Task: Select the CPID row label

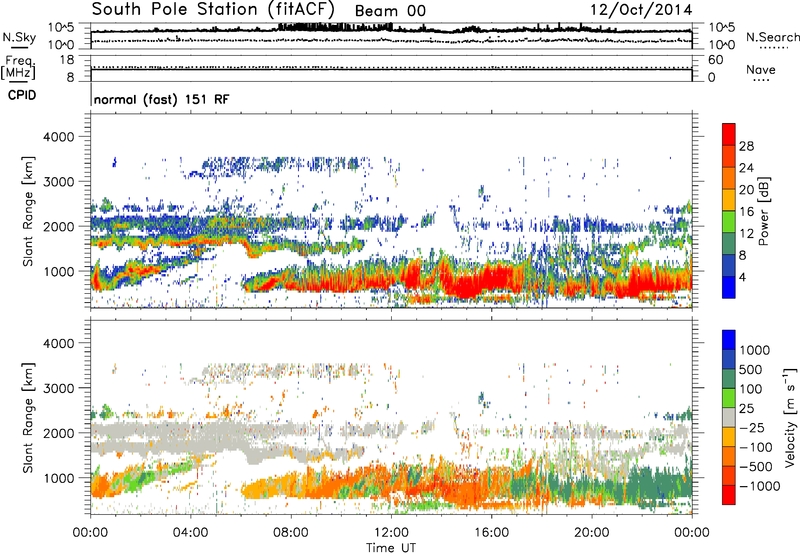Action: [x=22, y=95]
